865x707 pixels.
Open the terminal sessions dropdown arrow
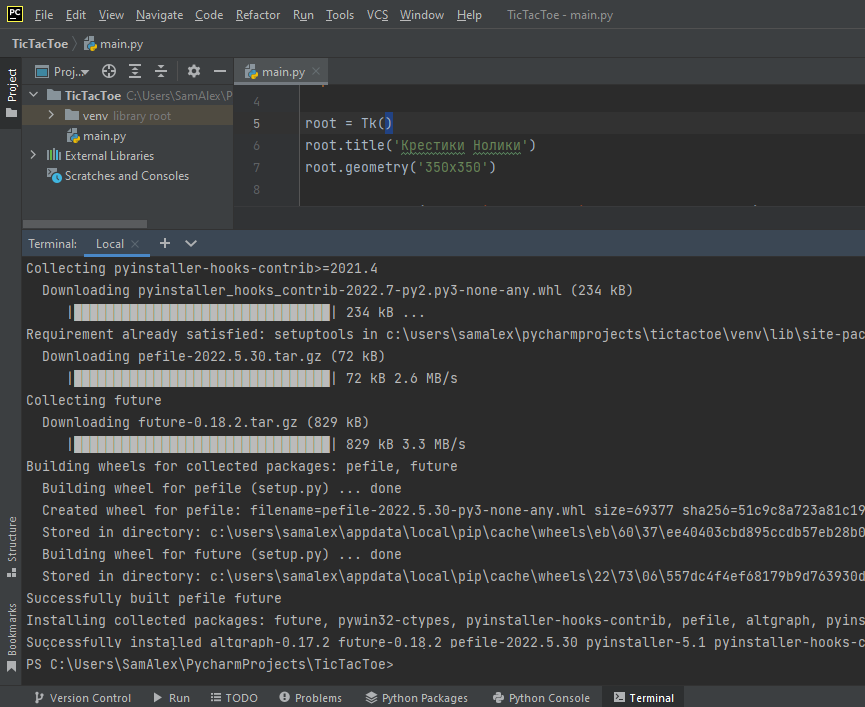pyautogui.click(x=191, y=243)
